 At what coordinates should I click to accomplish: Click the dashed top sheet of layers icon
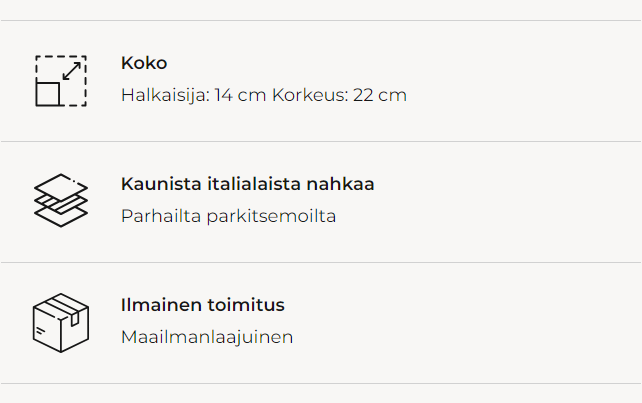[61, 186]
